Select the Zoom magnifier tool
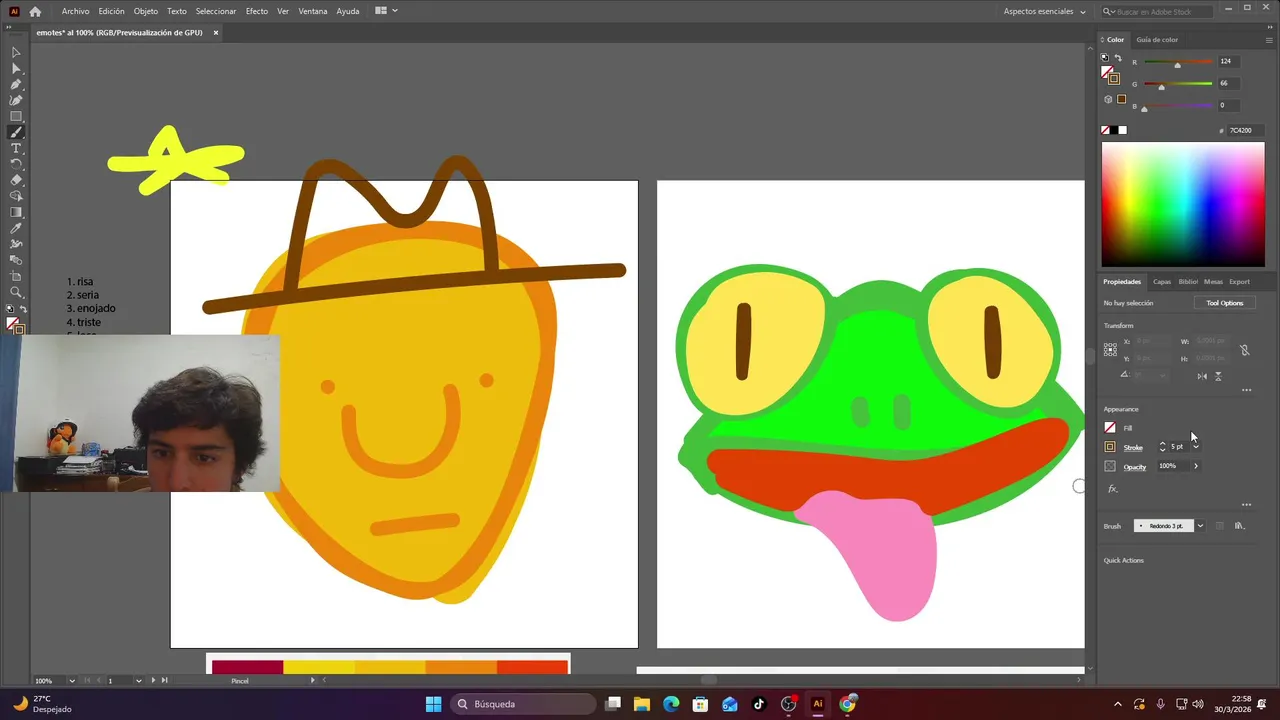Viewport: 1280px width, 720px height. click(x=16, y=292)
